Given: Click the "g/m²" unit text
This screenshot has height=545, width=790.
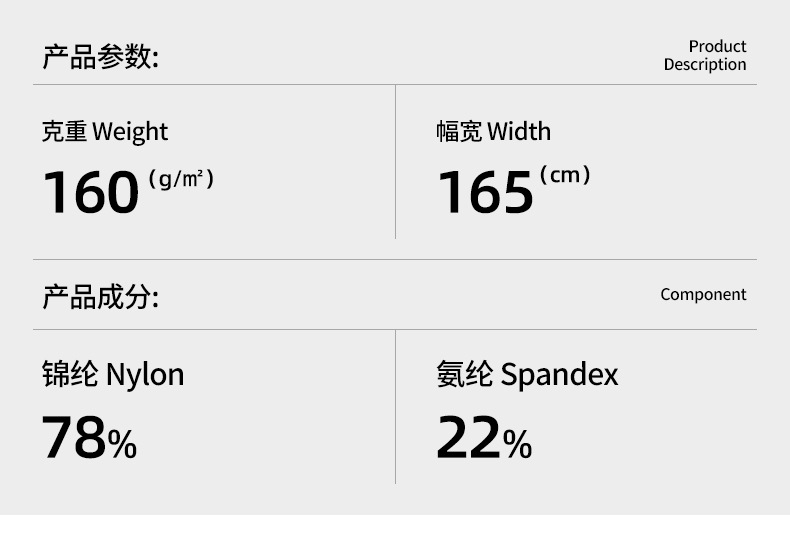Looking at the screenshot, I should click(181, 180).
